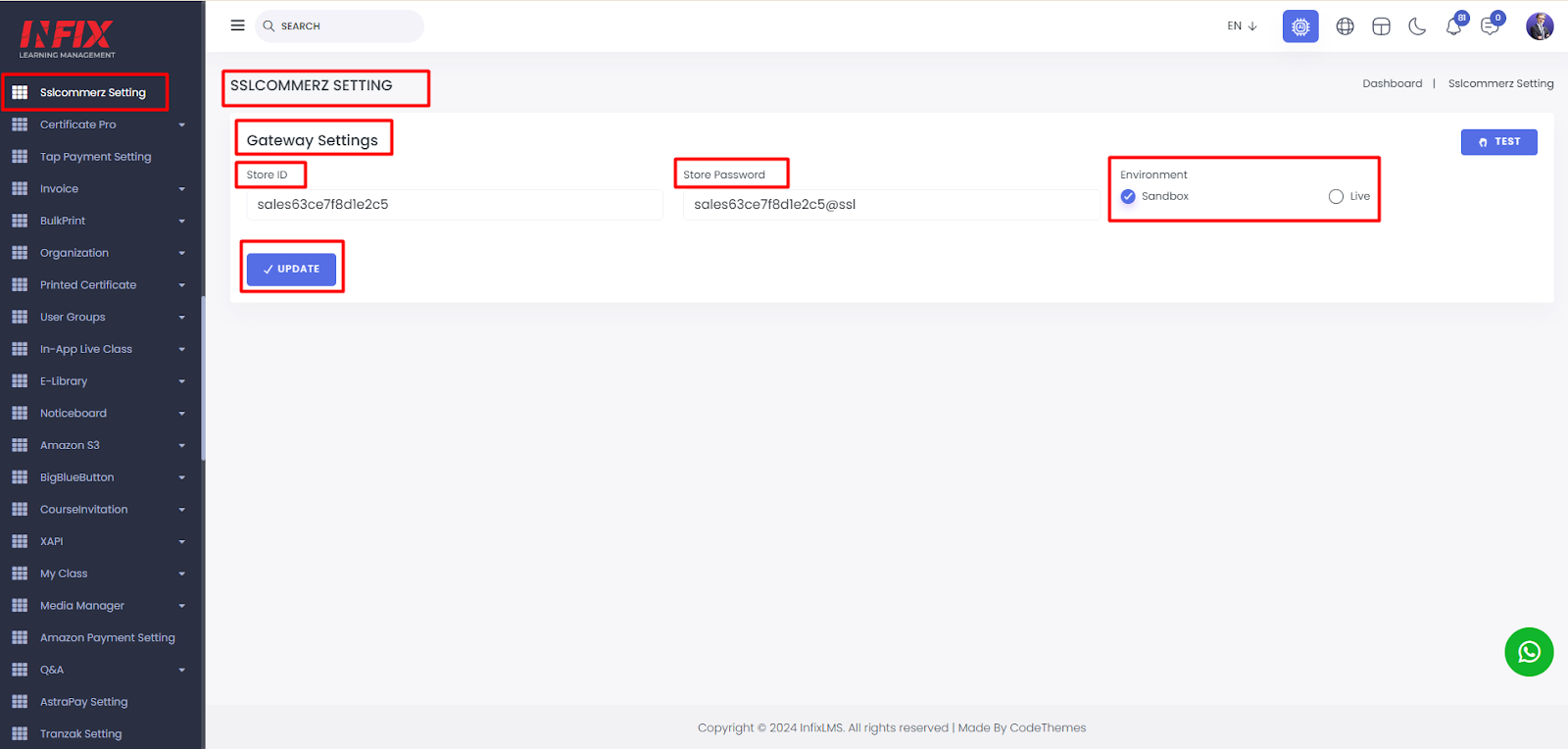
Task: Click grid icon beside Amazon S3
Action: coord(20,445)
